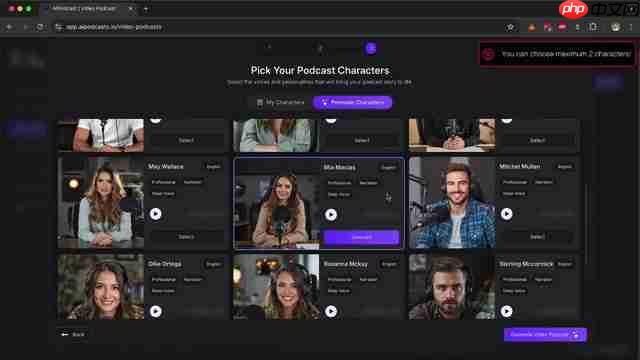The height and width of the screenshot is (360, 640).
Task: Focus the browser address bar
Action: coord(282,27)
